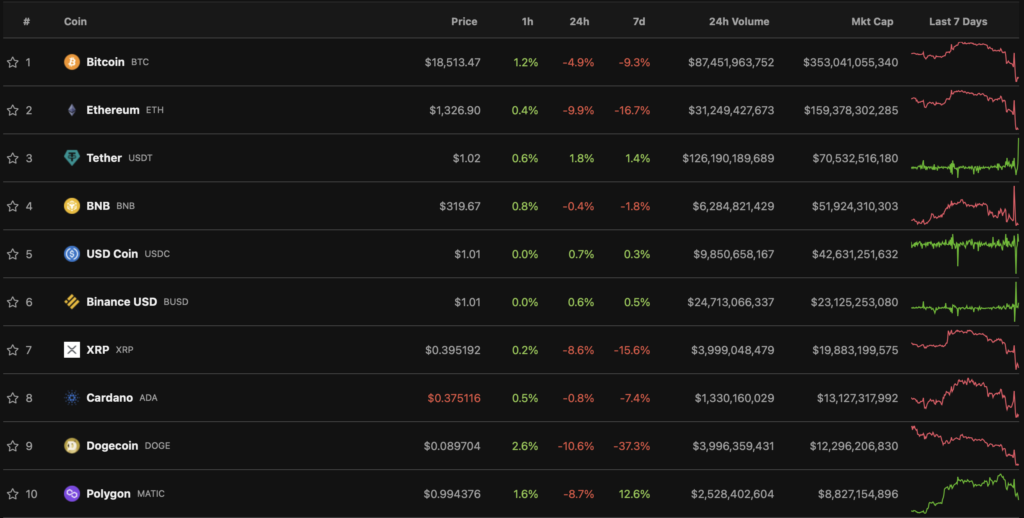Sort coins by Mkt Cap header
This screenshot has width=1024, height=518.
(x=872, y=21)
